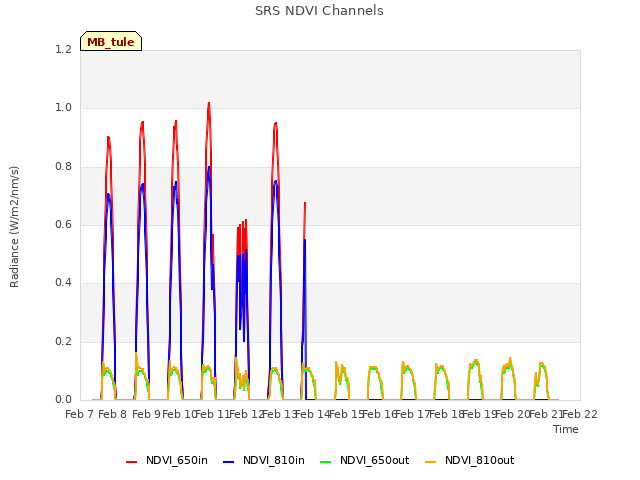The height and width of the screenshot is (480, 640).
Task: Toggle the NDVI_650in legend entry
Action: [x=167, y=461]
